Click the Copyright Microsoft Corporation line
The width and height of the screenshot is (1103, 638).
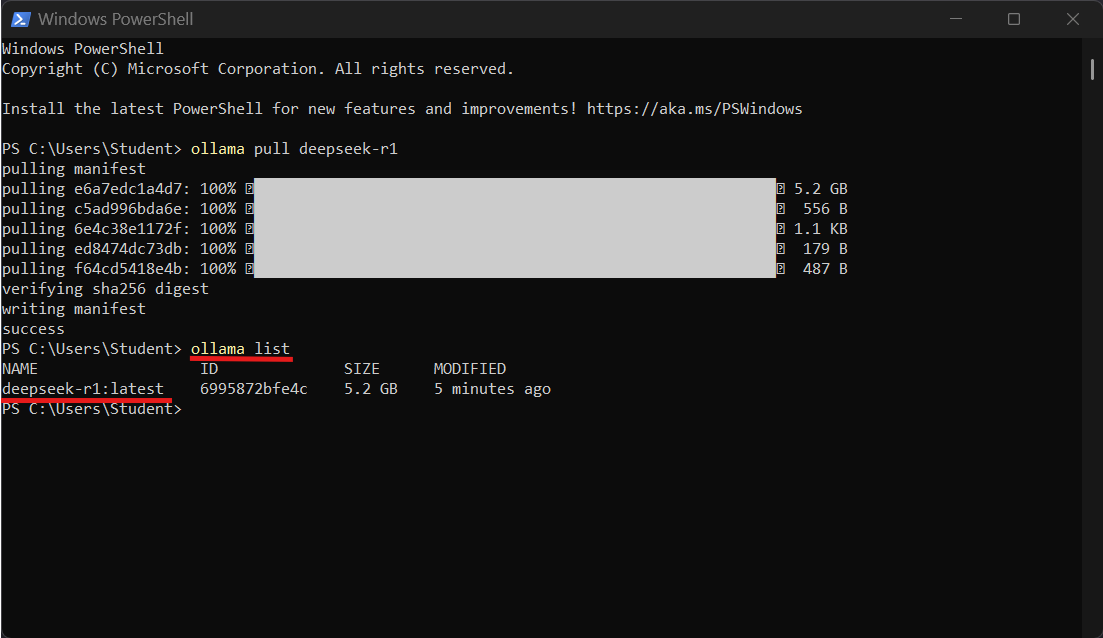[257, 69]
